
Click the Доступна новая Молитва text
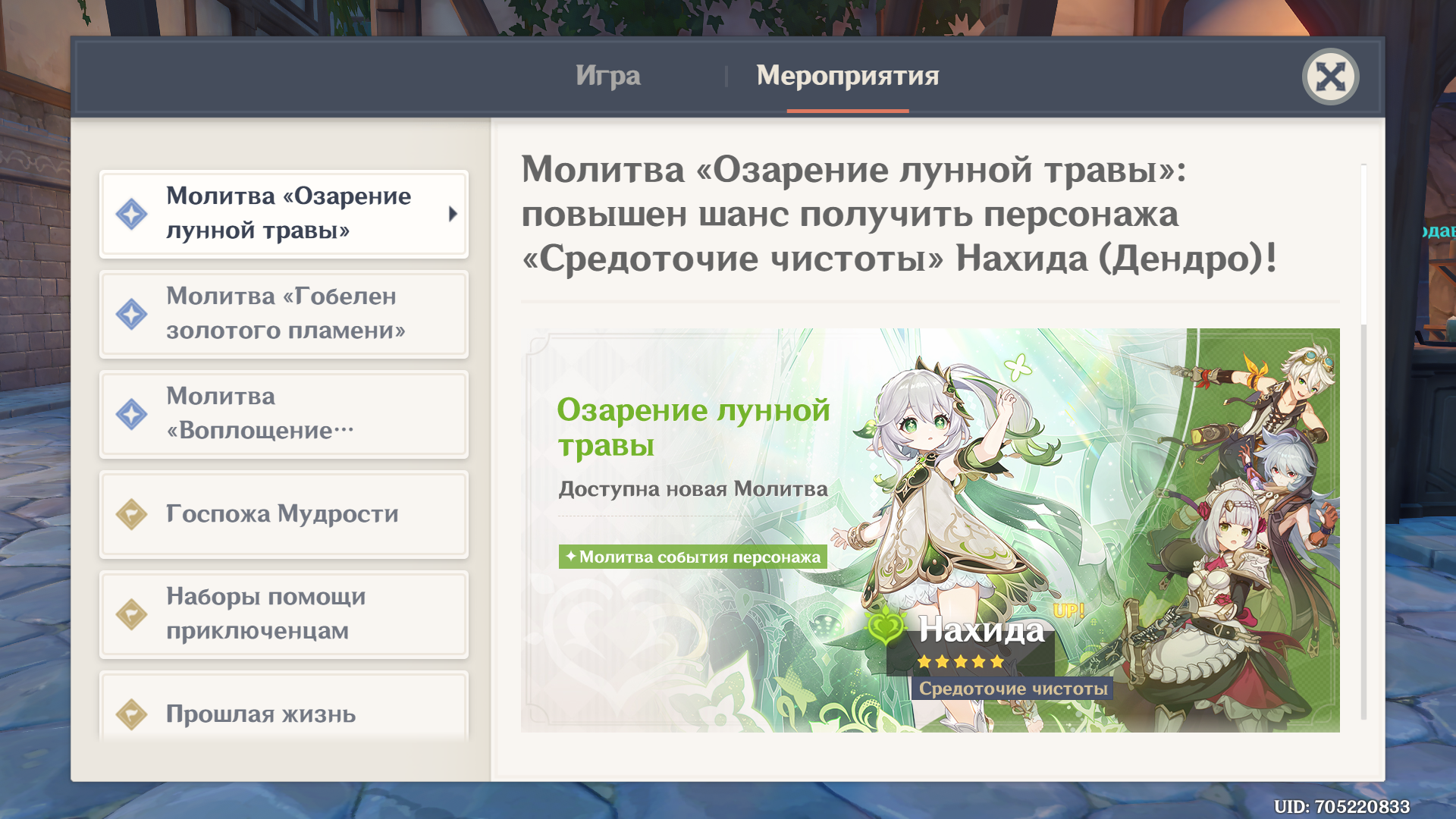693,489
